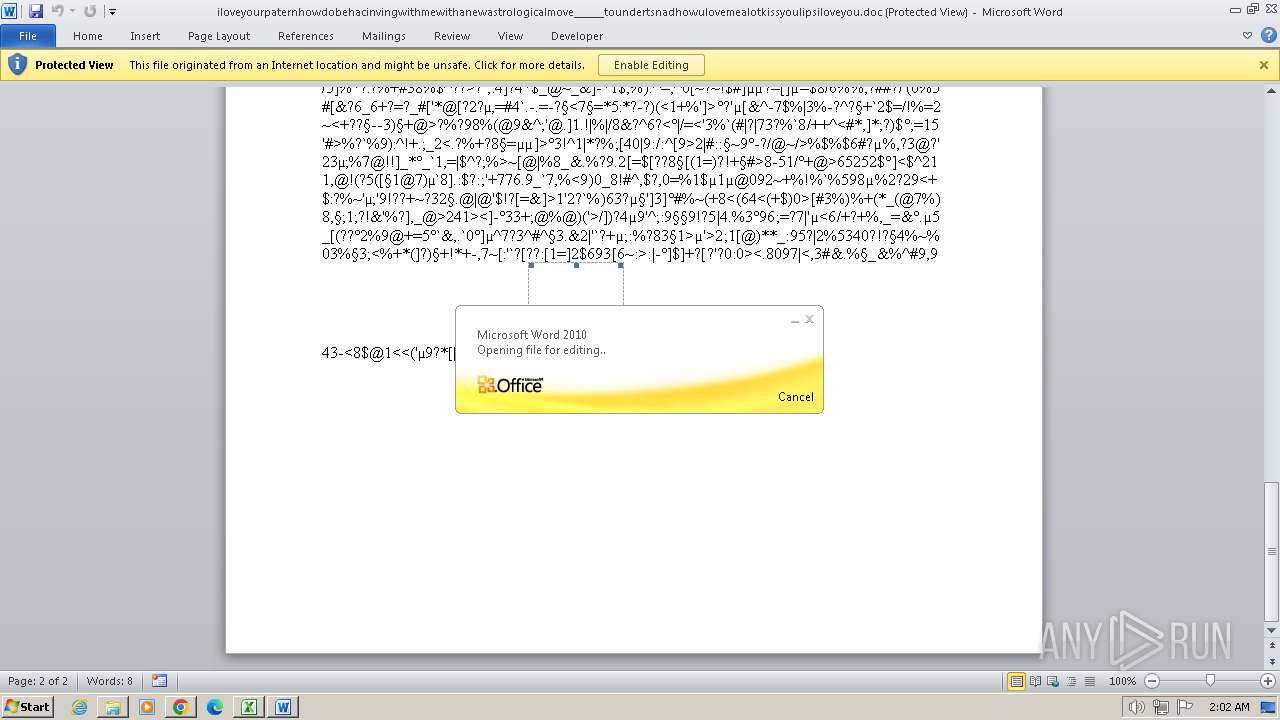The height and width of the screenshot is (720, 1280).
Task: Click the Next Page browse button
Action: (x=1272, y=662)
